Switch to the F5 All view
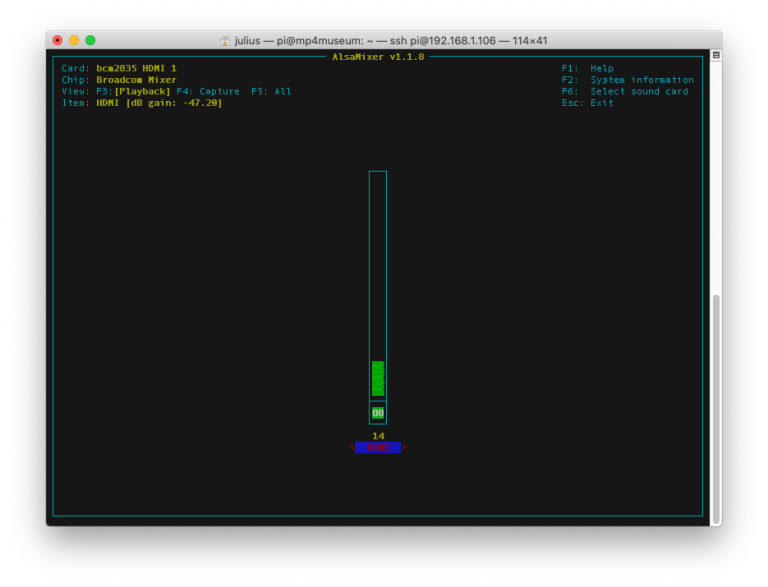Image resolution: width=768 pixels, height=587 pixels. pos(271,91)
